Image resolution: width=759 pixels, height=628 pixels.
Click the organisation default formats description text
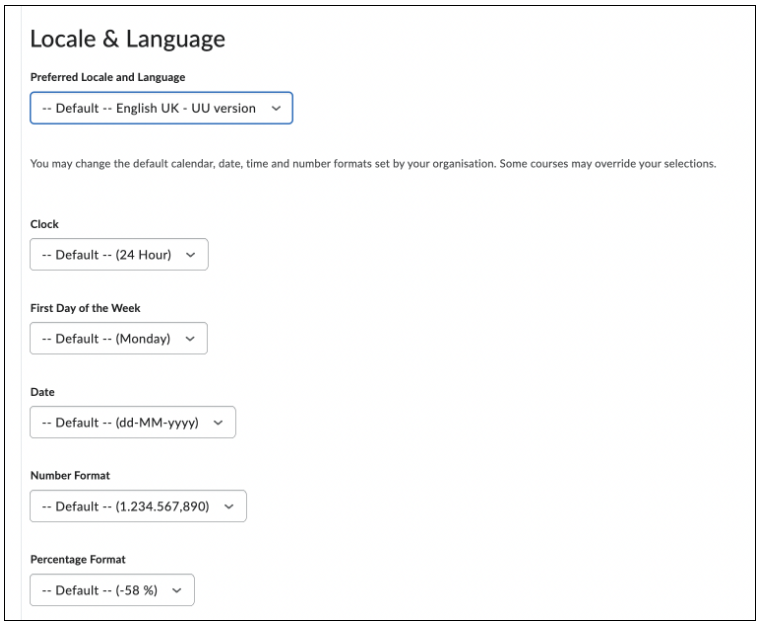(x=373, y=164)
